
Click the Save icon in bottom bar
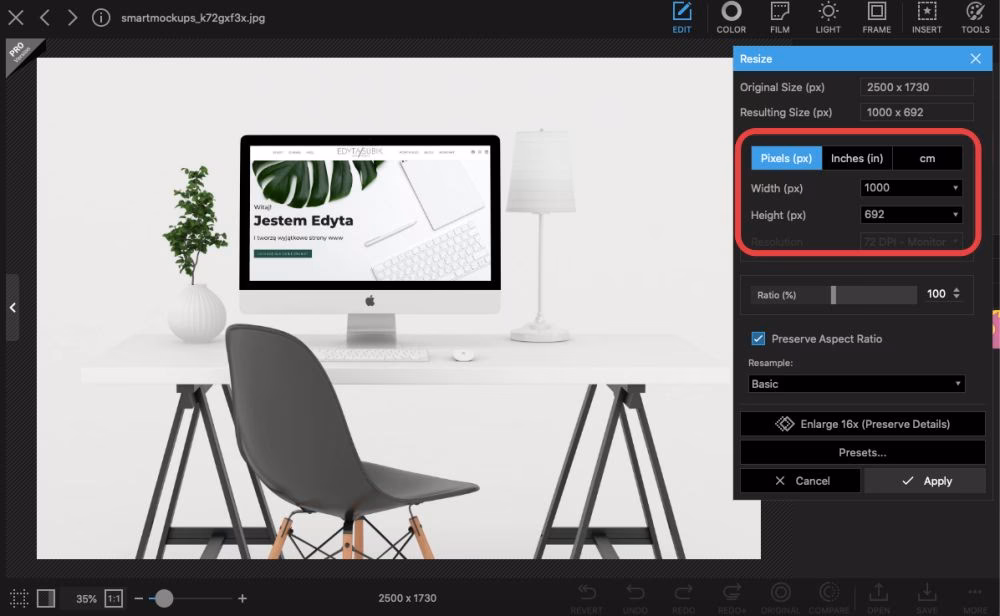(927, 596)
